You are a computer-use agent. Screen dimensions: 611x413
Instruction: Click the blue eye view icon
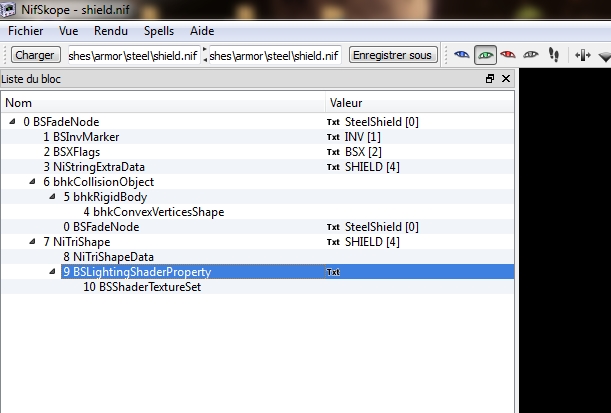tap(462, 55)
